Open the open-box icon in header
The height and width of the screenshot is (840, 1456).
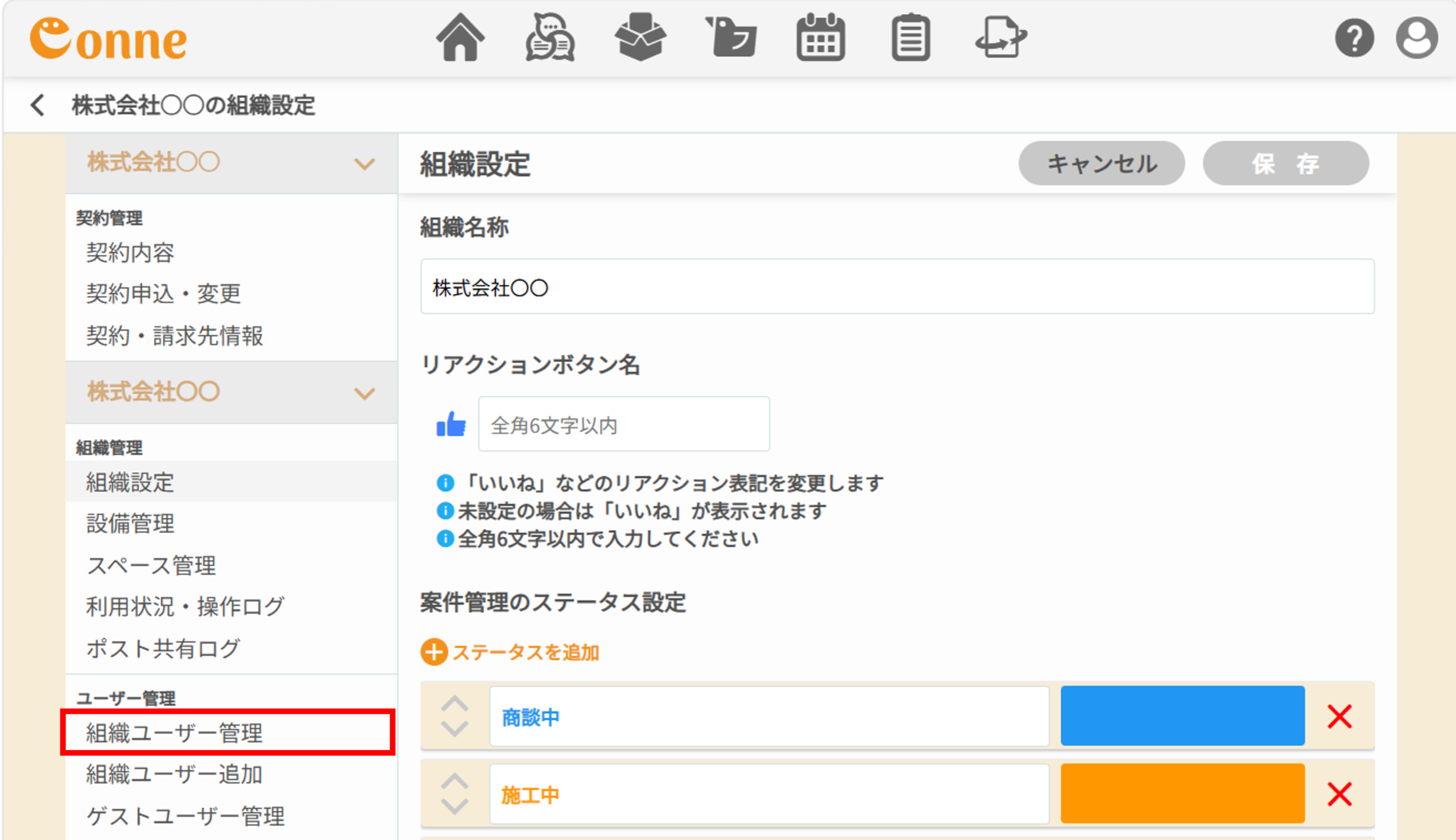tap(640, 38)
